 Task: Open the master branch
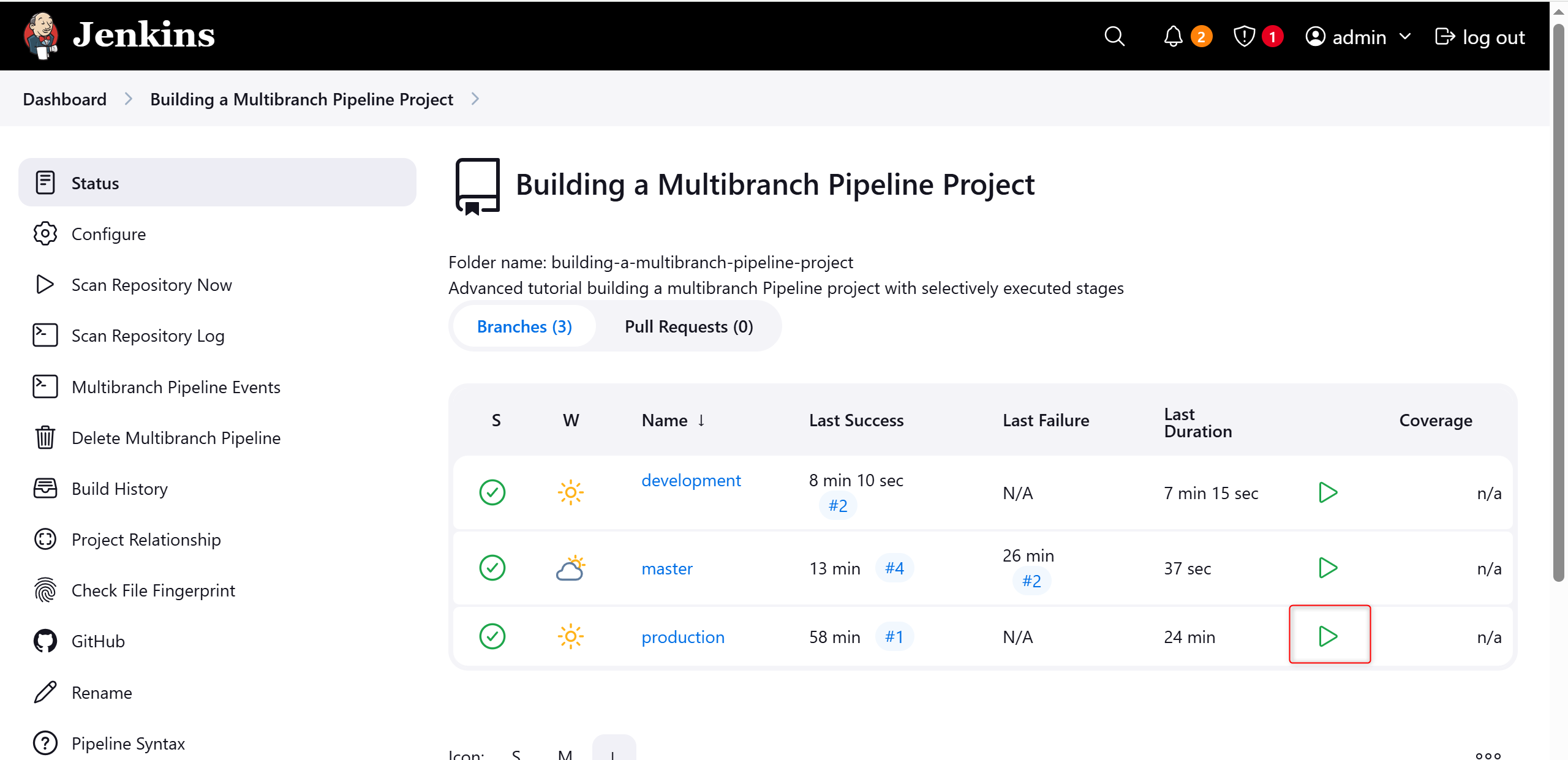tap(667, 568)
